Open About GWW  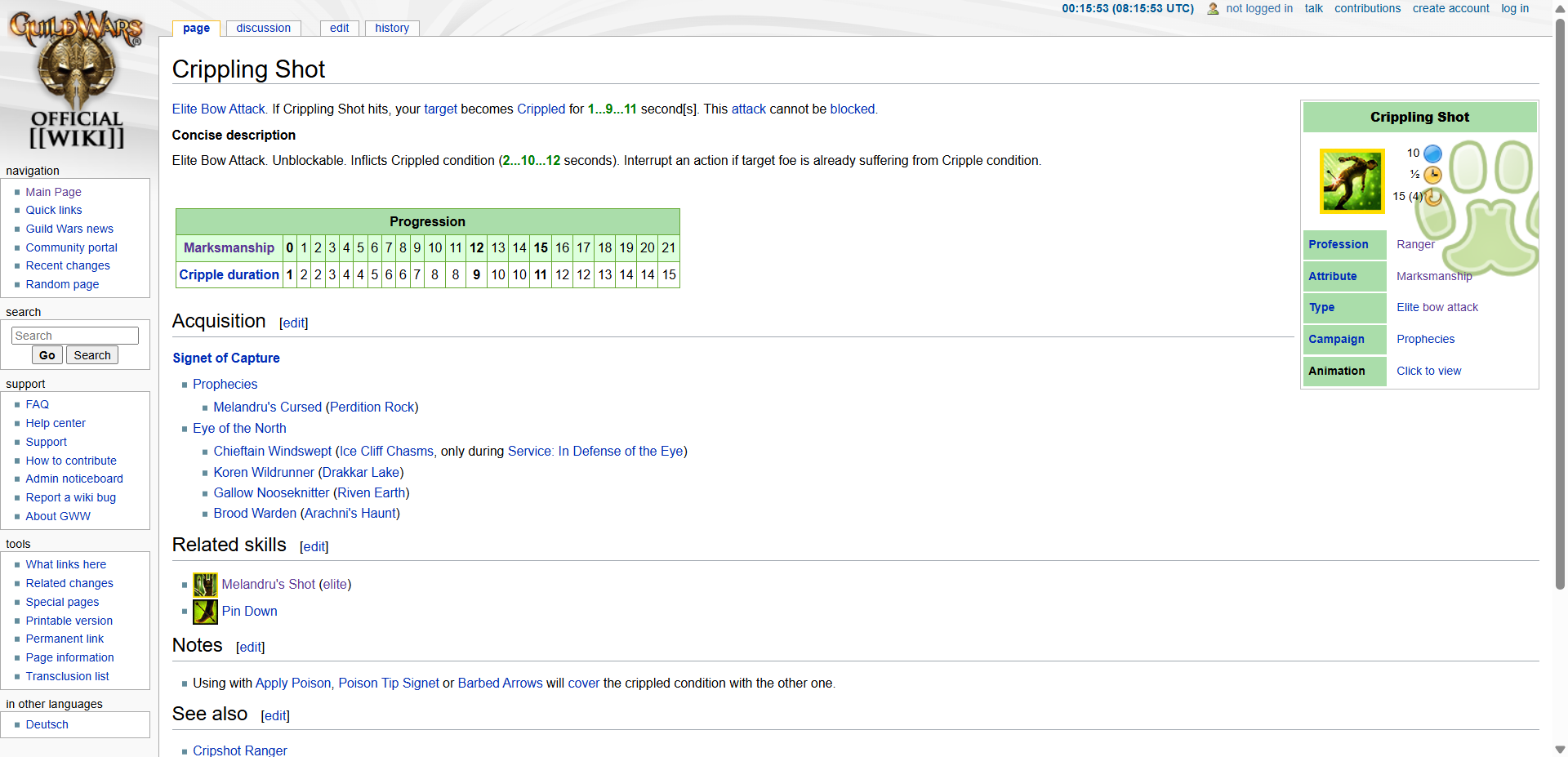(x=58, y=516)
